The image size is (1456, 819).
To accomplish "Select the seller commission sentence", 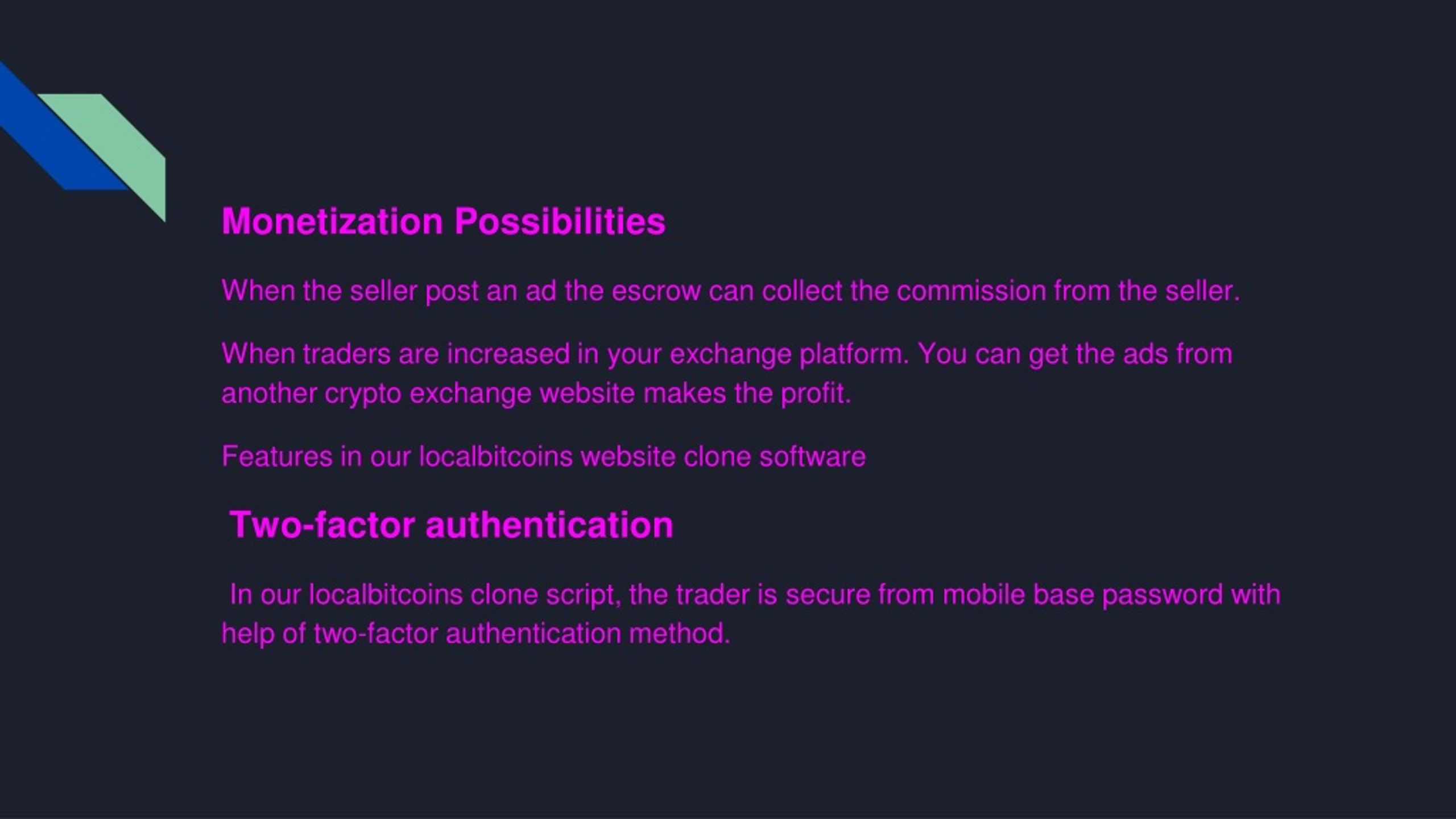I will (x=730, y=291).
